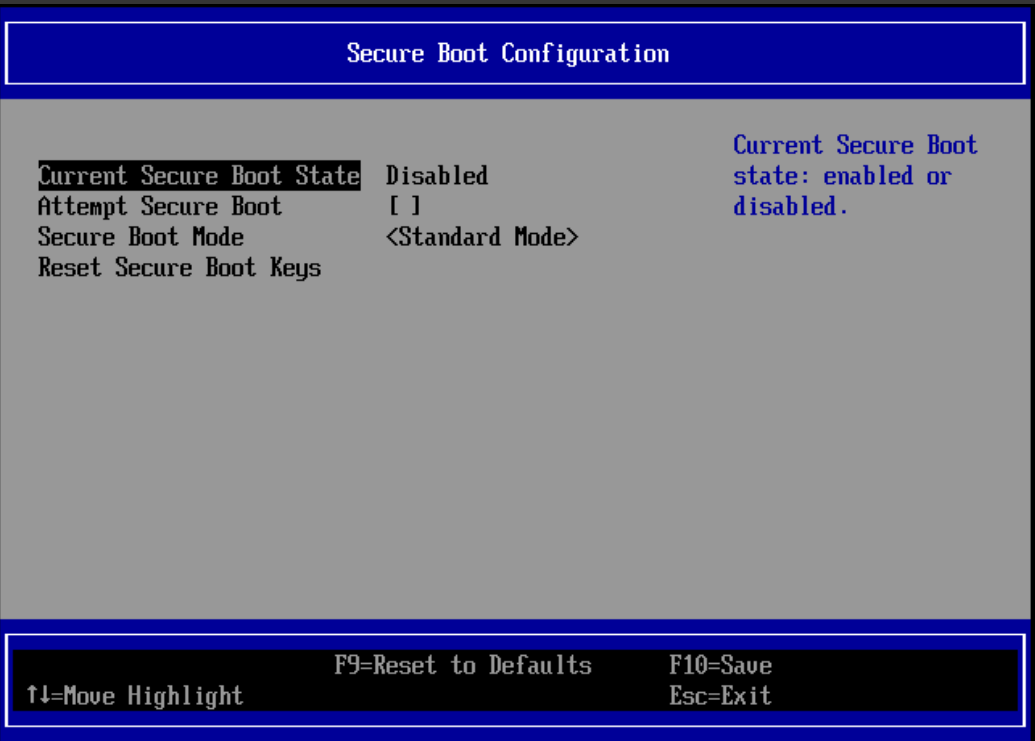Click the Disabled state value
Screen dimensions: 1035x741
(x=437, y=176)
